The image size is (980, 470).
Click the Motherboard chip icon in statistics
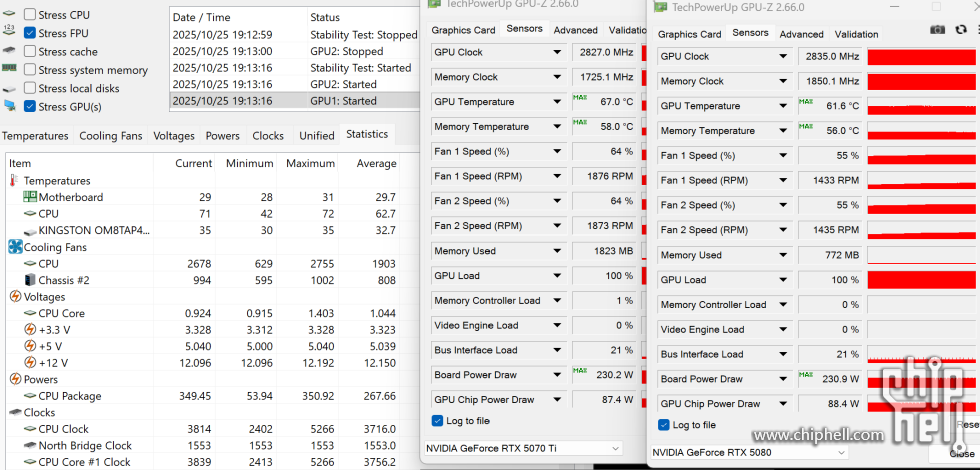click(x=30, y=197)
